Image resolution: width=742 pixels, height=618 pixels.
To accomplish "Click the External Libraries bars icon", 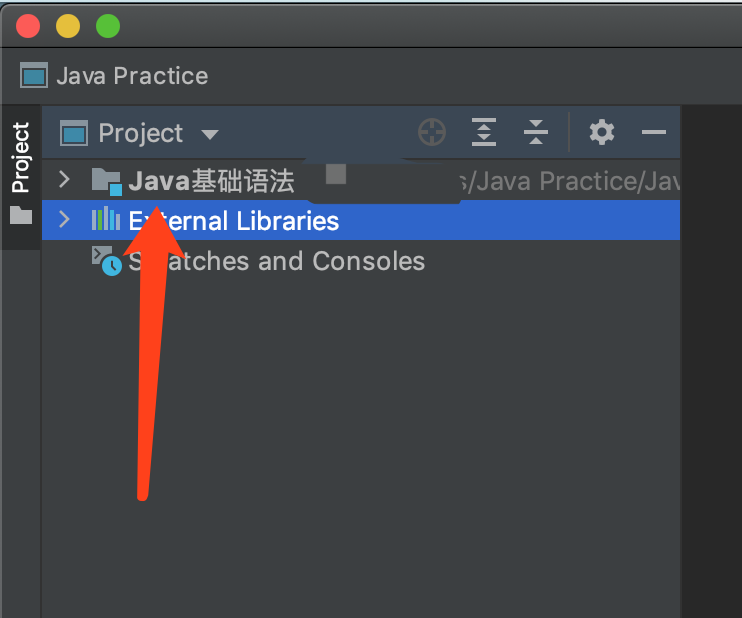I will [x=106, y=220].
